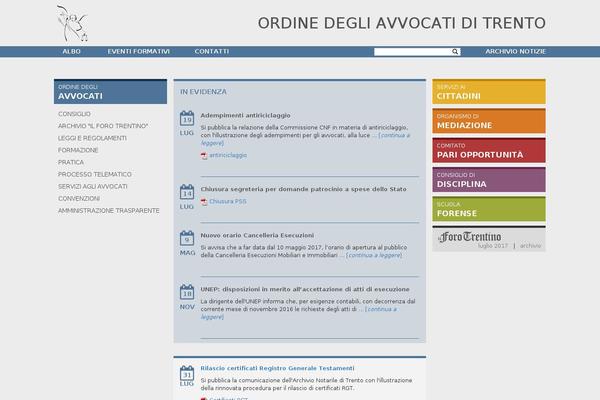600x400 pixels.
Task: Open the CONTATTI menu item
Action: 212,51
